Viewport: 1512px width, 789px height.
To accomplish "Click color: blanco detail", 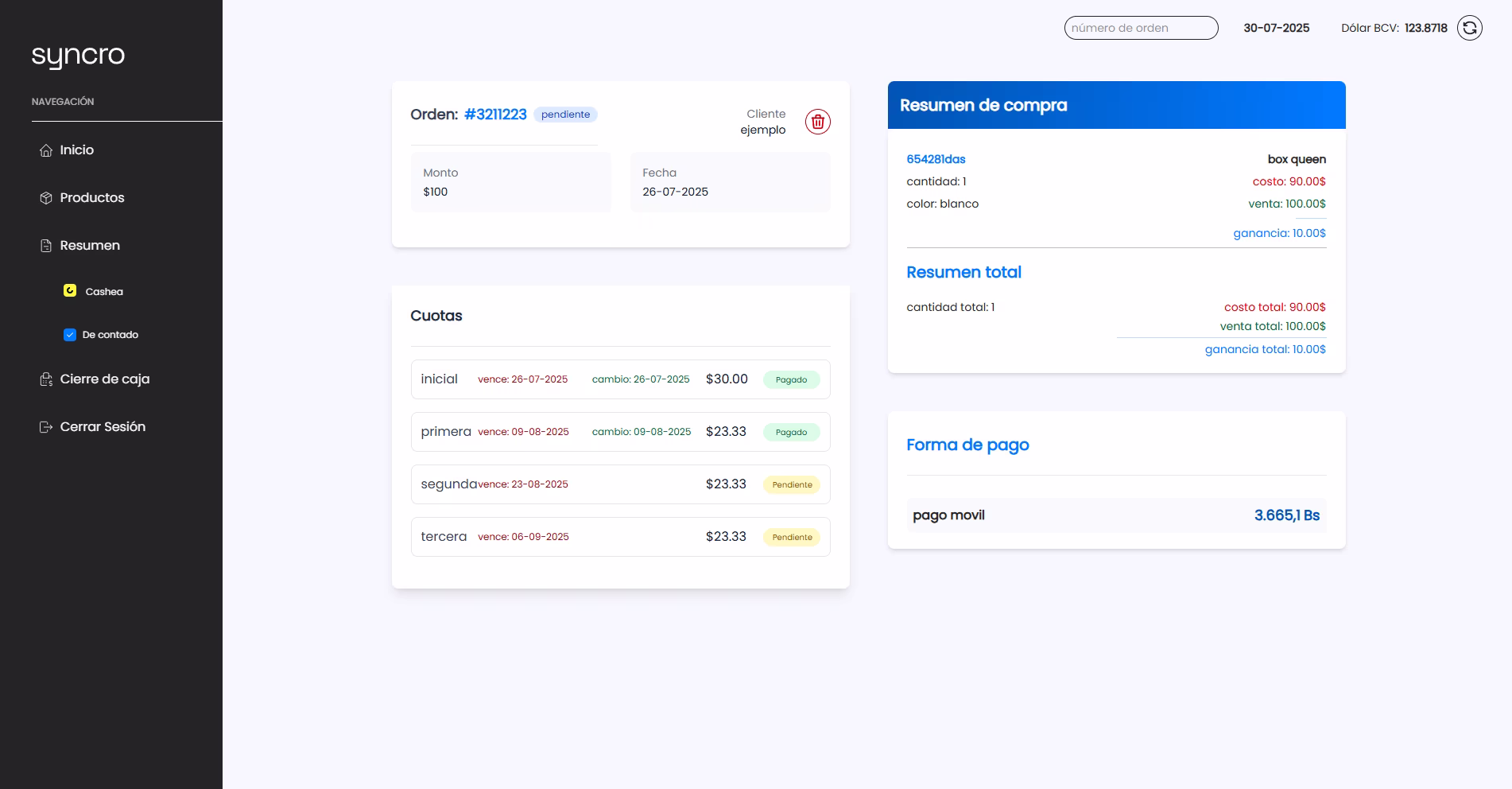I will tap(943, 204).
